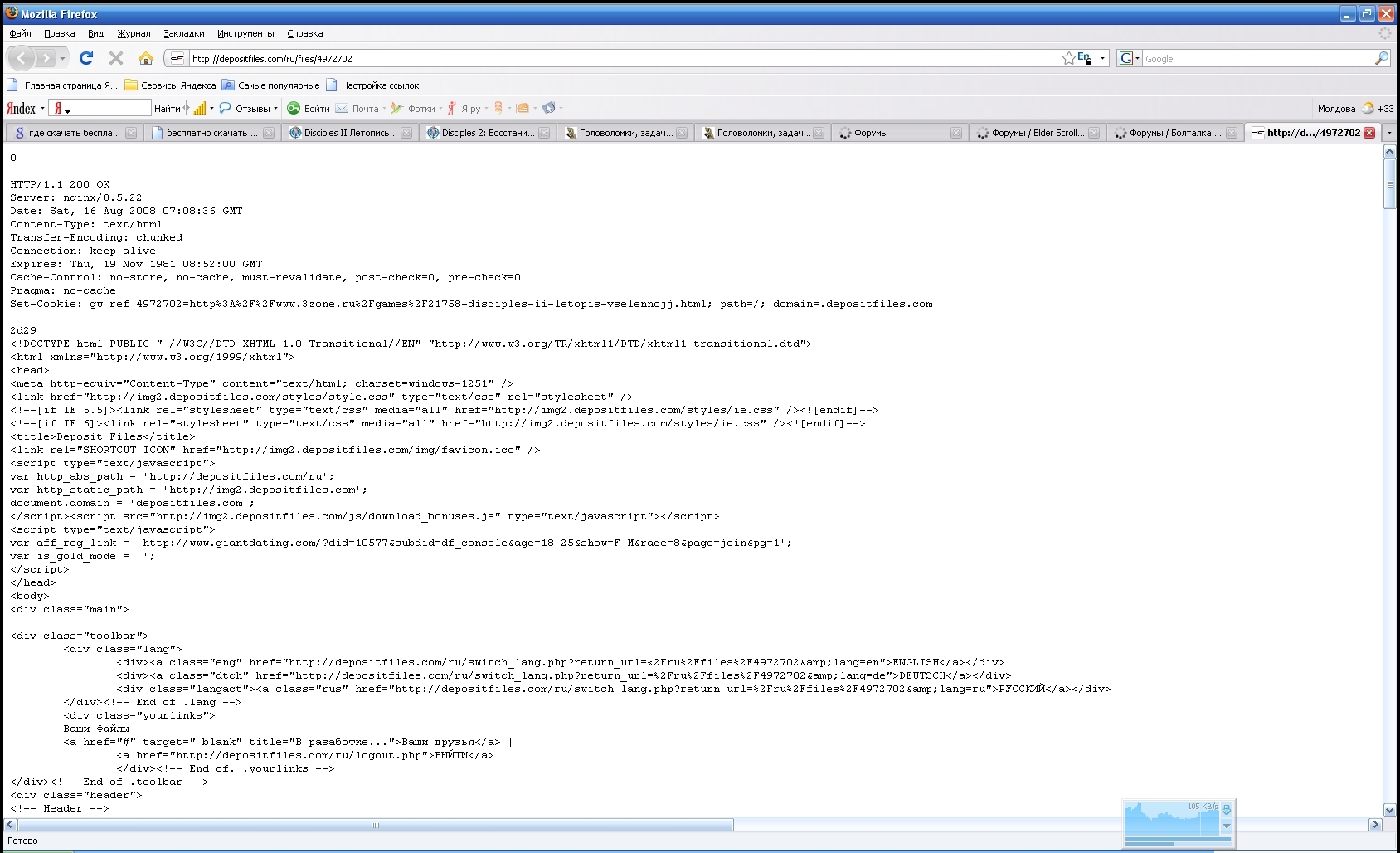The width and height of the screenshot is (1400, 853).
Task: Reload the current page
Action: [86, 58]
